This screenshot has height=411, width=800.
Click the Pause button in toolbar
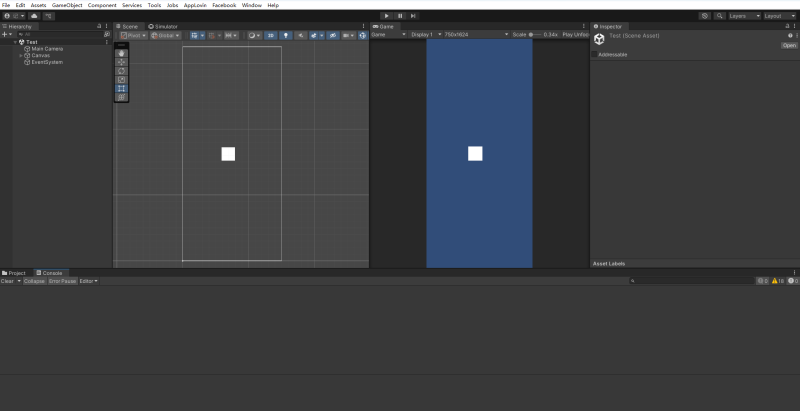coord(400,16)
